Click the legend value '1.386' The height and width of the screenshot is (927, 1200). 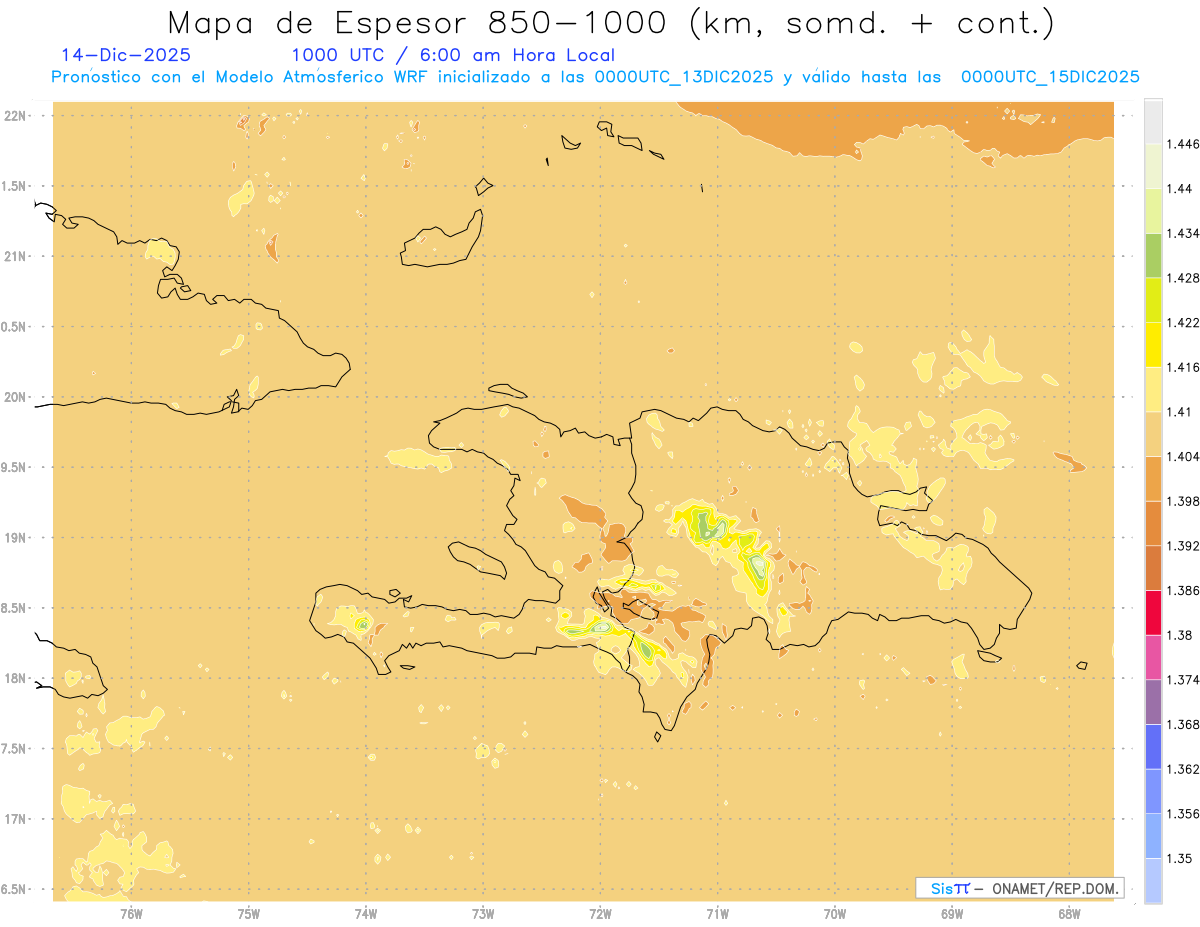1185,590
